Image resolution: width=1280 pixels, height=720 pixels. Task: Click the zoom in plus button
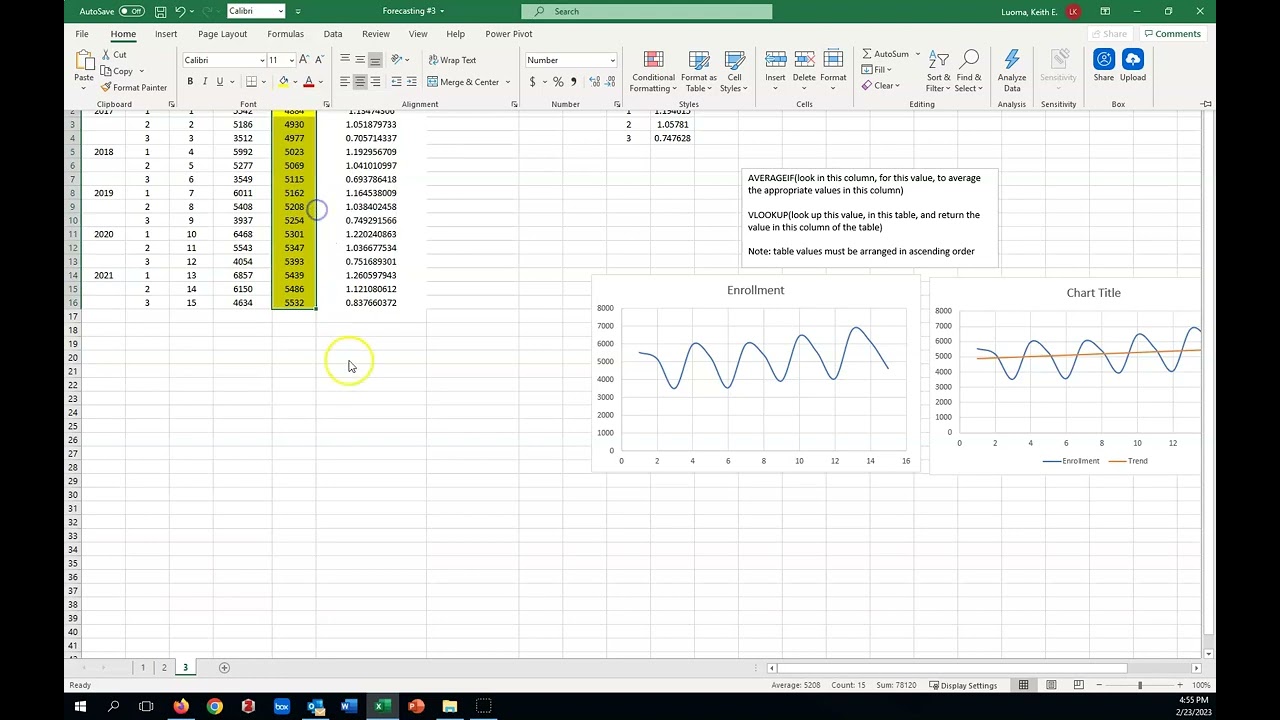(1180, 685)
